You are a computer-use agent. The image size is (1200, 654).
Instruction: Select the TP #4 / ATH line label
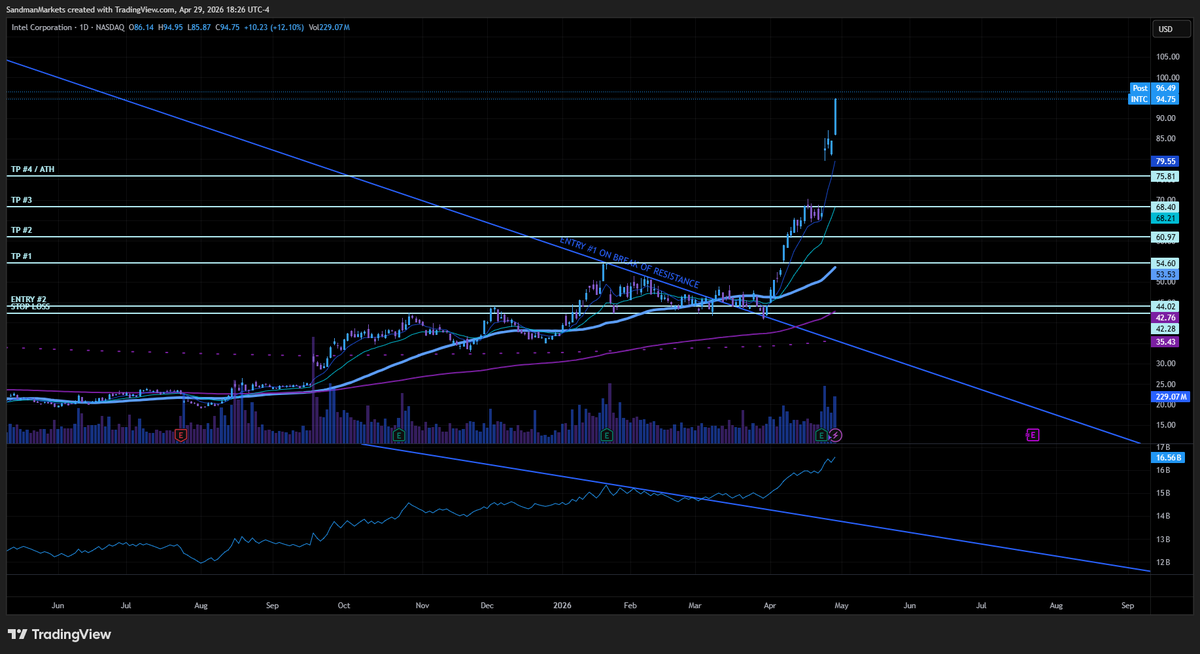coord(32,170)
